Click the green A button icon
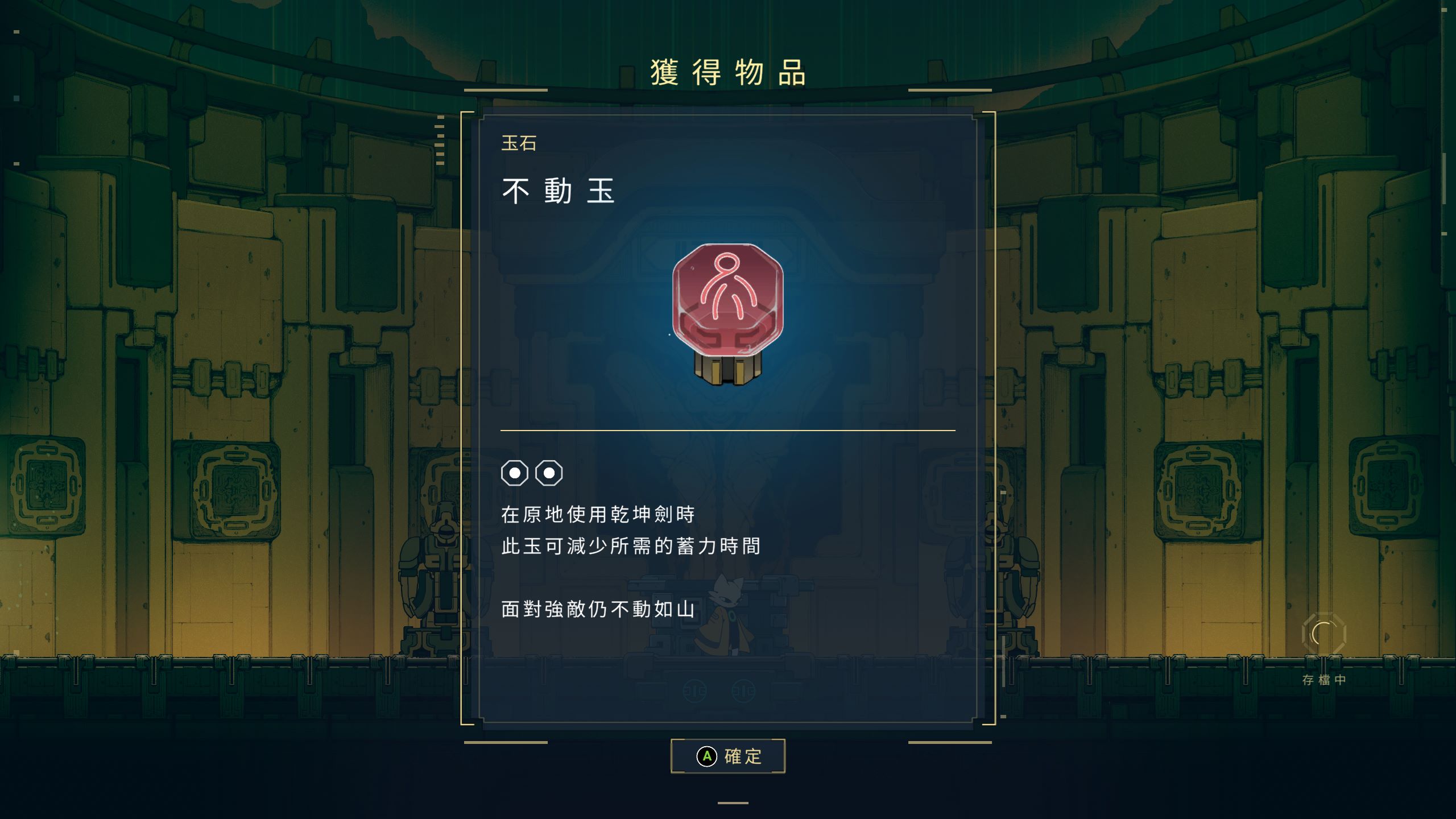This screenshot has width=1456, height=819. (x=706, y=756)
